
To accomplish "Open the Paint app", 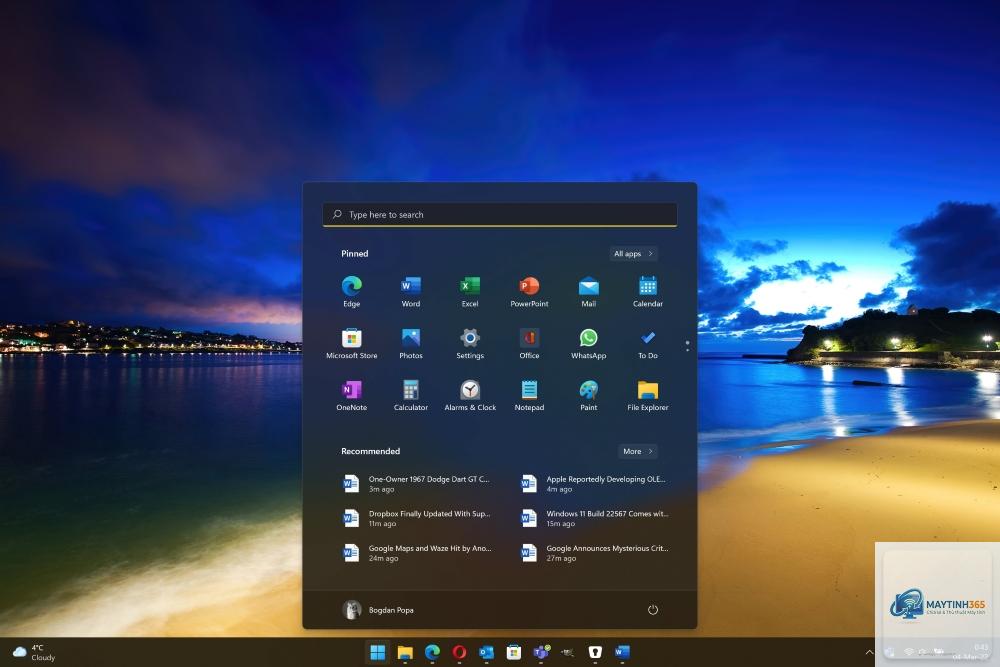I will (x=589, y=395).
